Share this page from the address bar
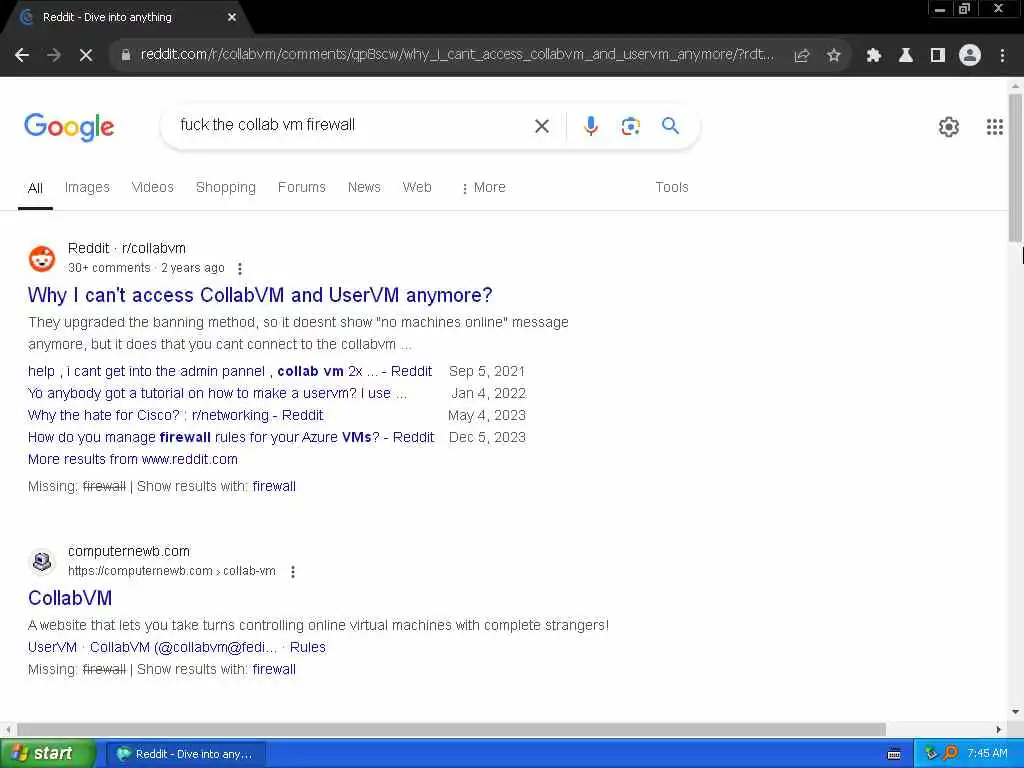The image size is (1024, 768). 802,56
